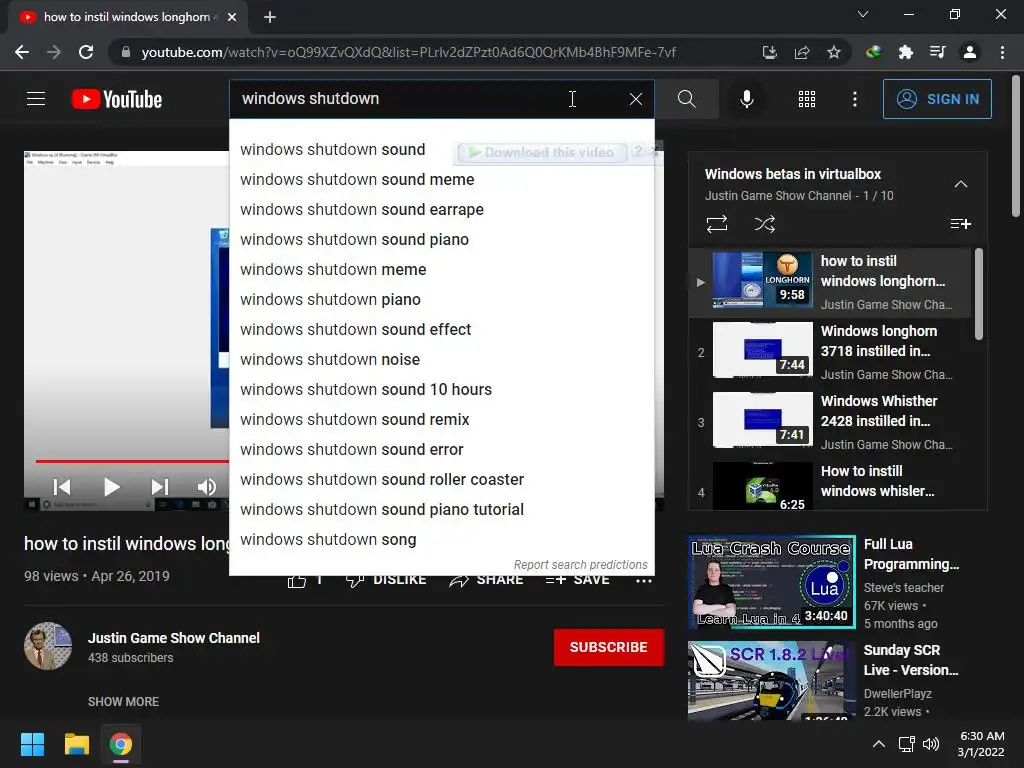Close the how to instil windows longhorn tab
The image size is (1024, 768).
(232, 17)
